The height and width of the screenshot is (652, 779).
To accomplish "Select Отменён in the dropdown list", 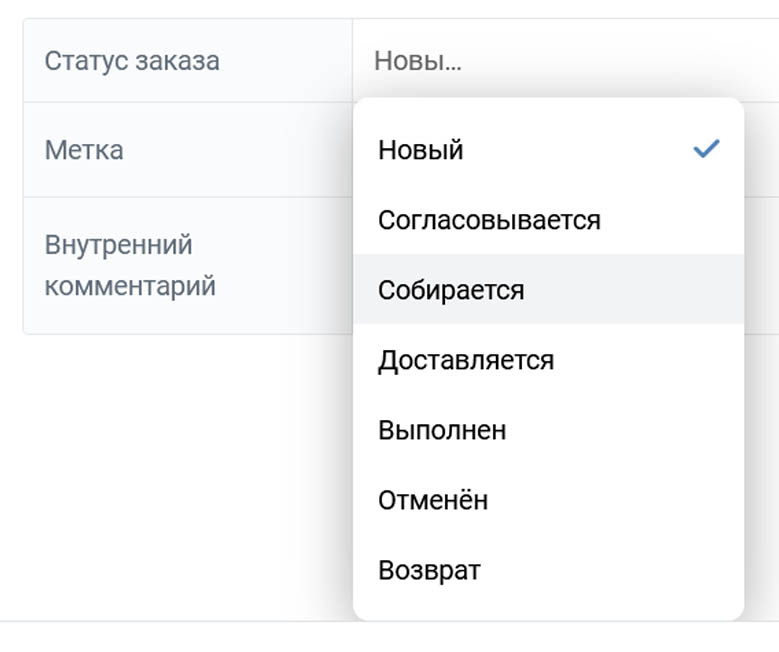I will [548, 500].
